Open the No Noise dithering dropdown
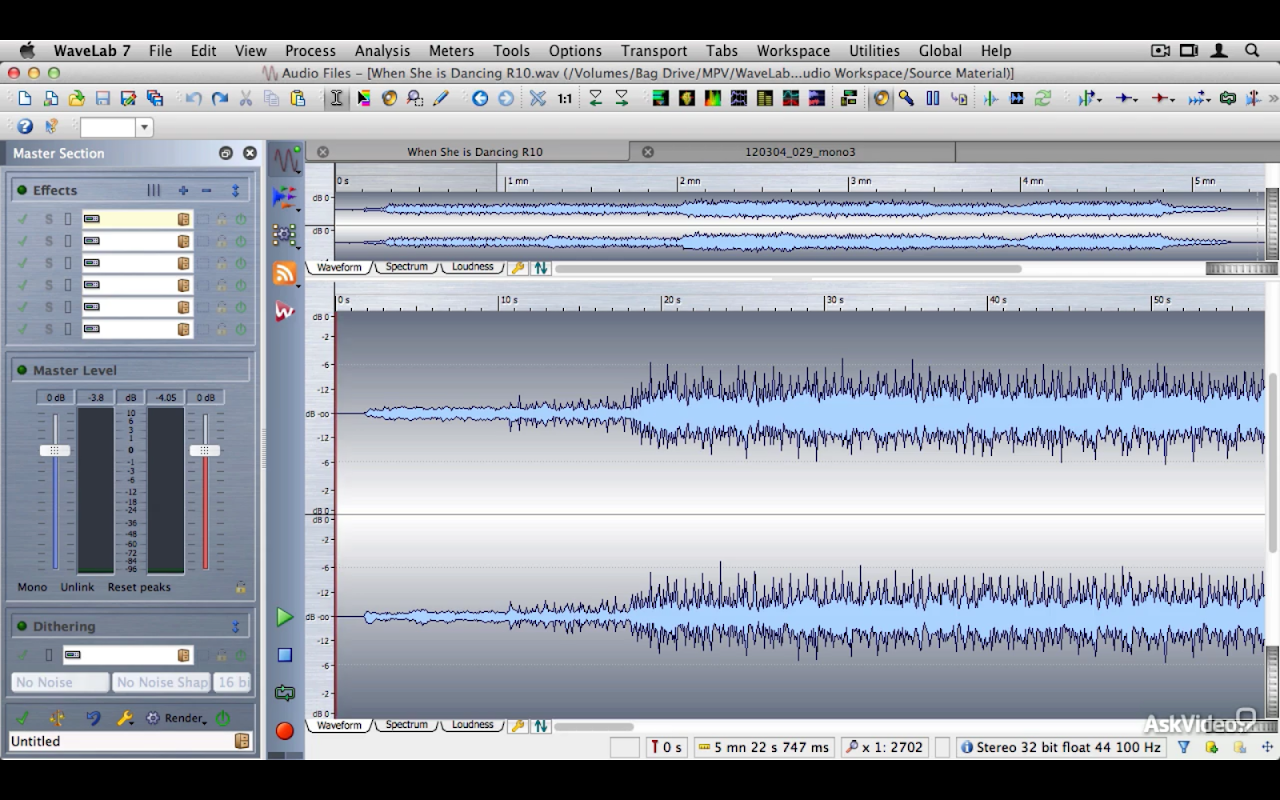The width and height of the screenshot is (1280, 800). coord(60,682)
